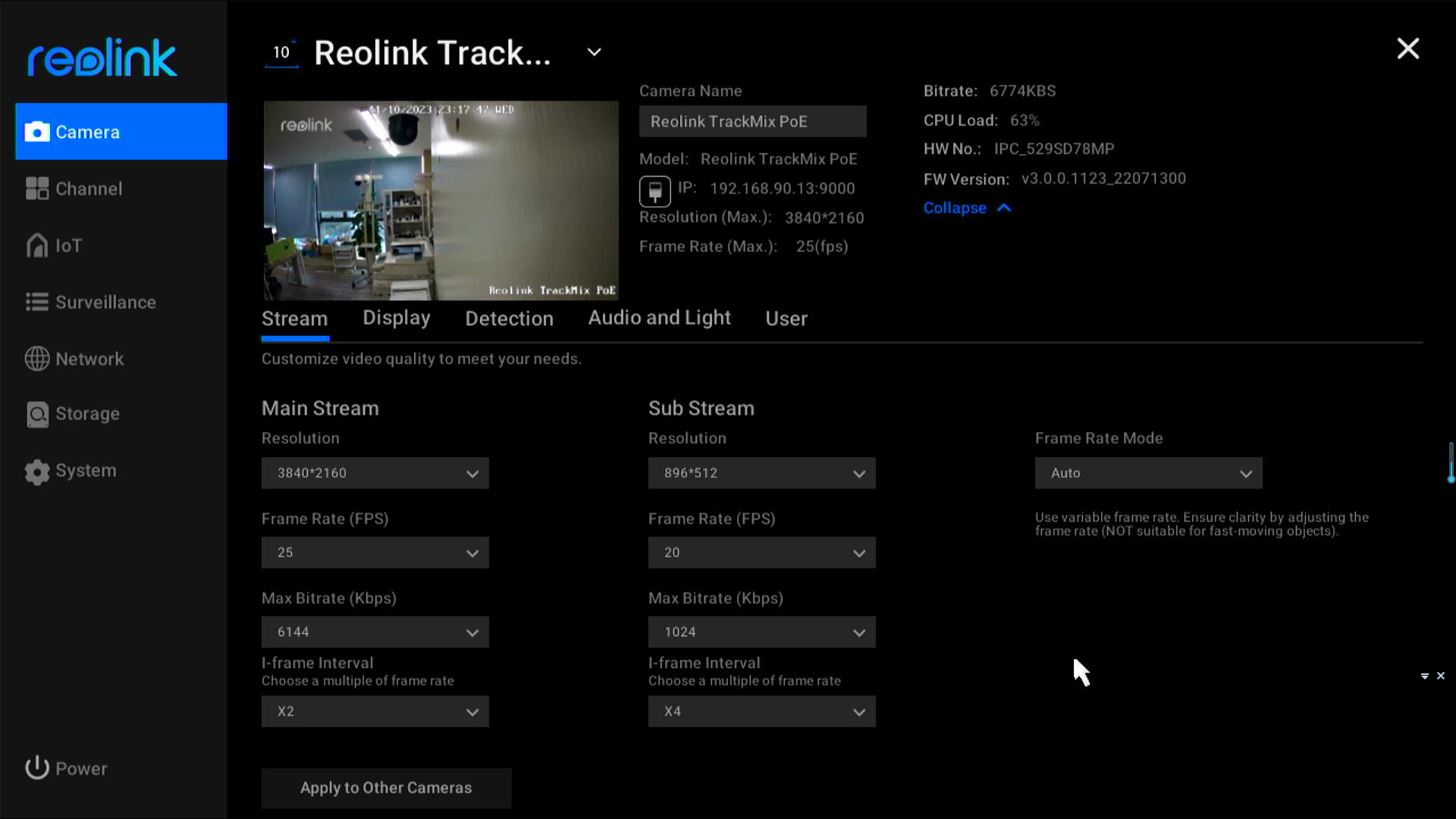Click the Frame Rate Mode label
This screenshot has width=1456, height=819.
tap(1099, 438)
